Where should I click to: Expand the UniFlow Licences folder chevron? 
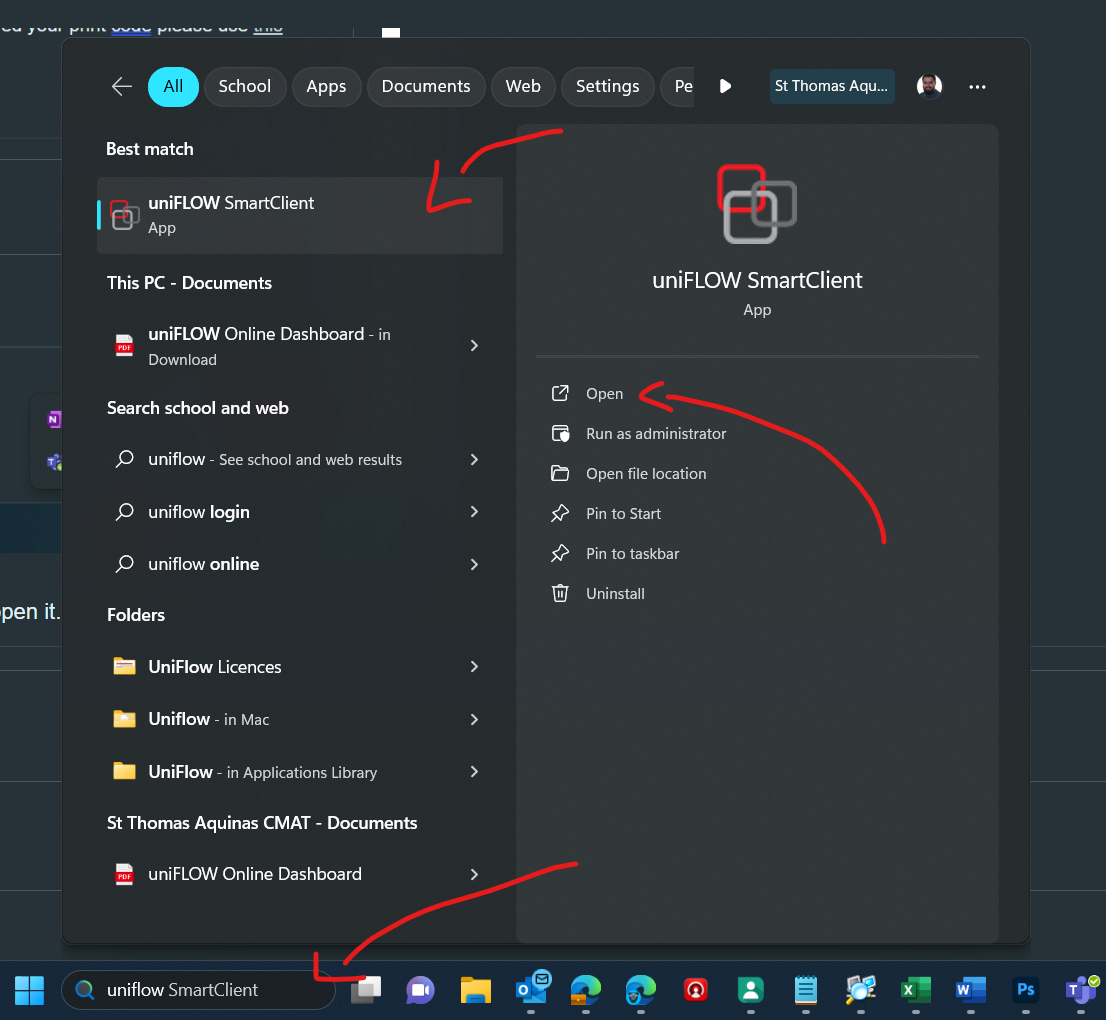coord(474,667)
